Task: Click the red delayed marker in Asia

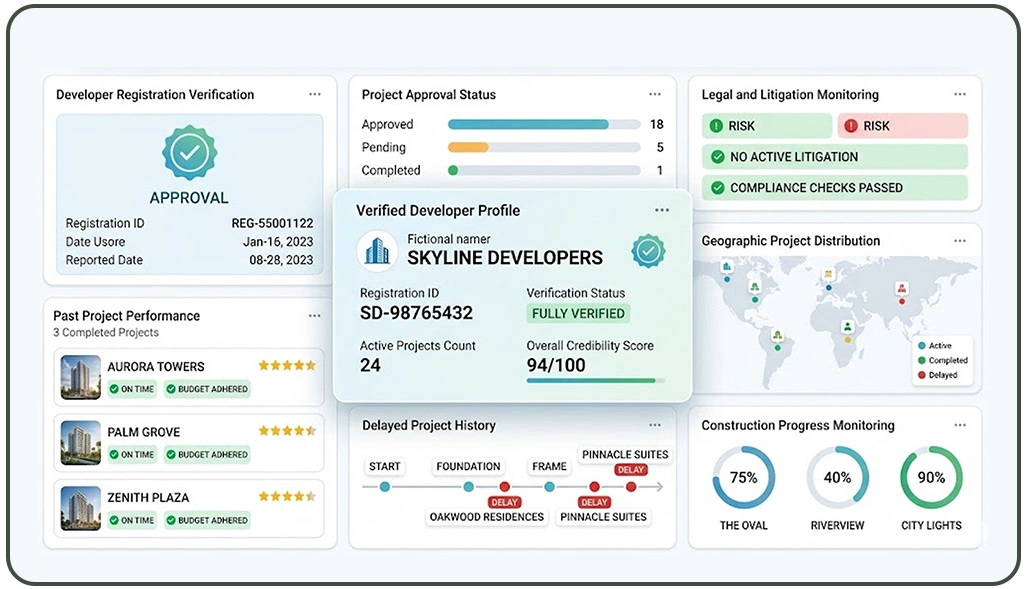Action: click(902, 301)
